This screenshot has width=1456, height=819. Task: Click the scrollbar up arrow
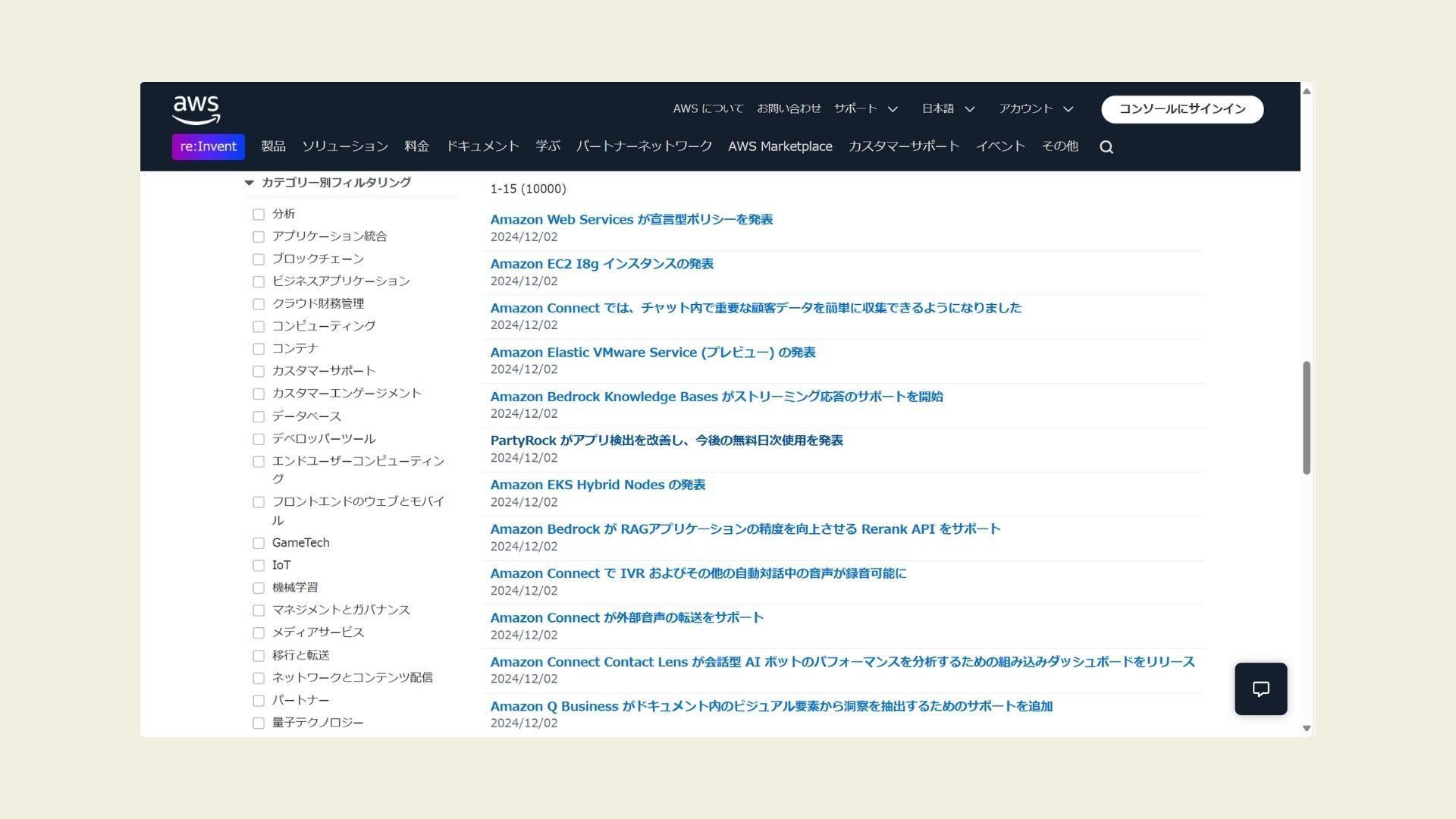[x=1307, y=91]
